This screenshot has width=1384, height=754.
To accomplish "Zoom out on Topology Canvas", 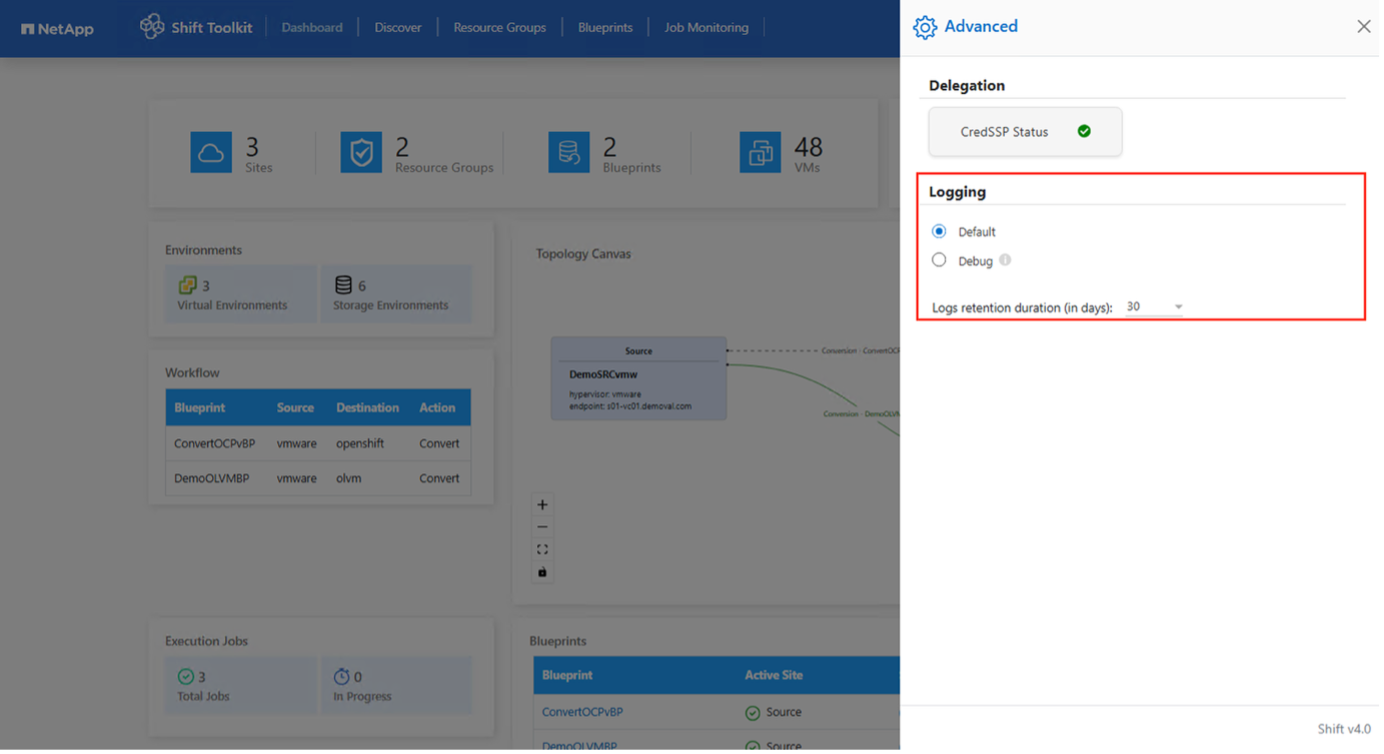I will point(542,527).
